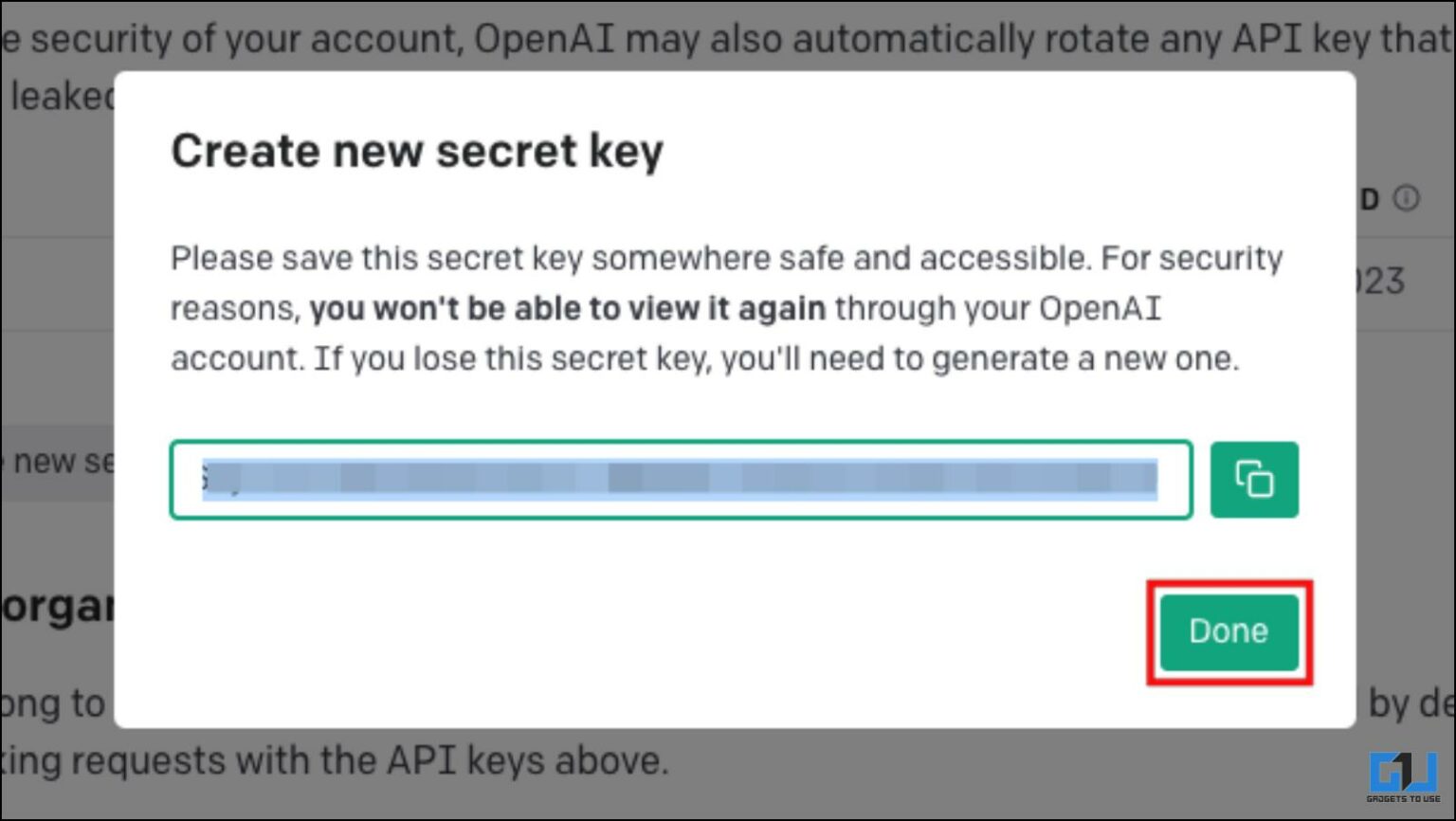The width and height of the screenshot is (1456, 821).
Task: Click the bold "you won't be able to view it again" text
Action: click(567, 308)
